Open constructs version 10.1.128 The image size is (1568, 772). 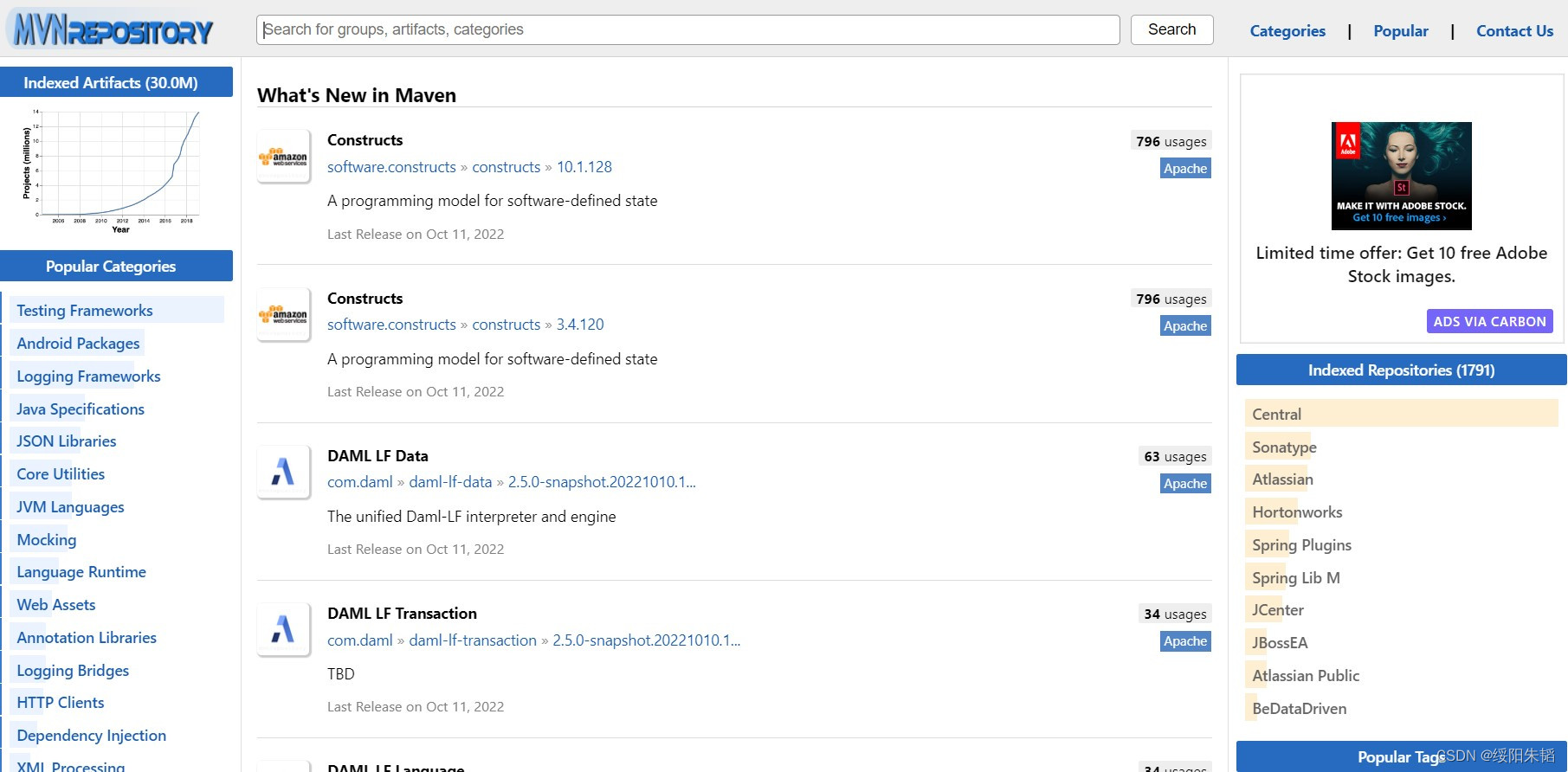pyautogui.click(x=584, y=167)
